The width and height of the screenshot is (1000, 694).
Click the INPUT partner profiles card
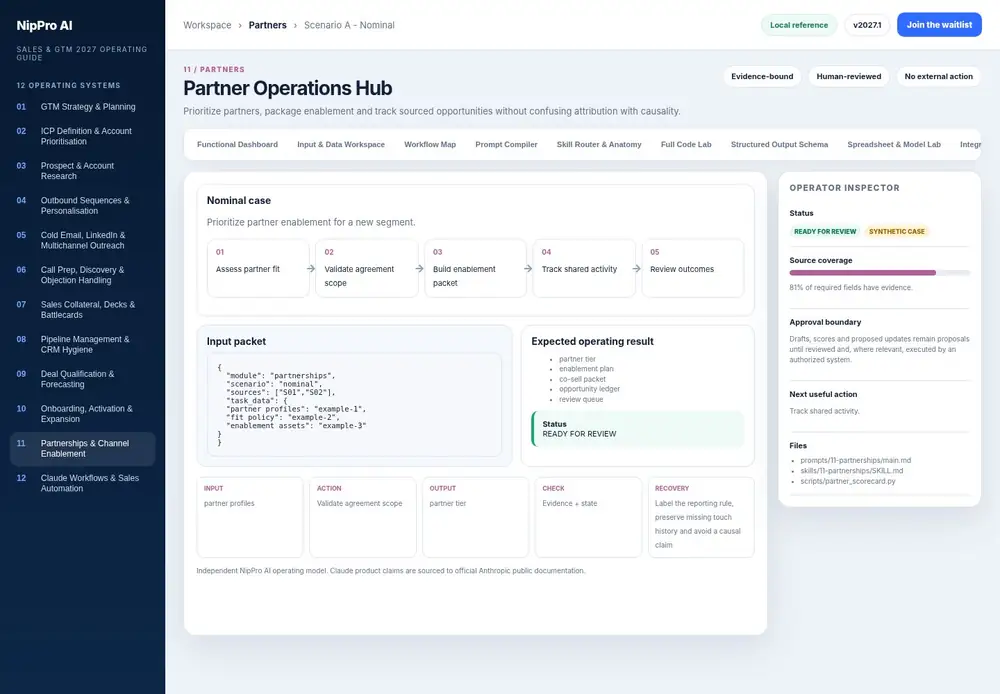coord(250,517)
